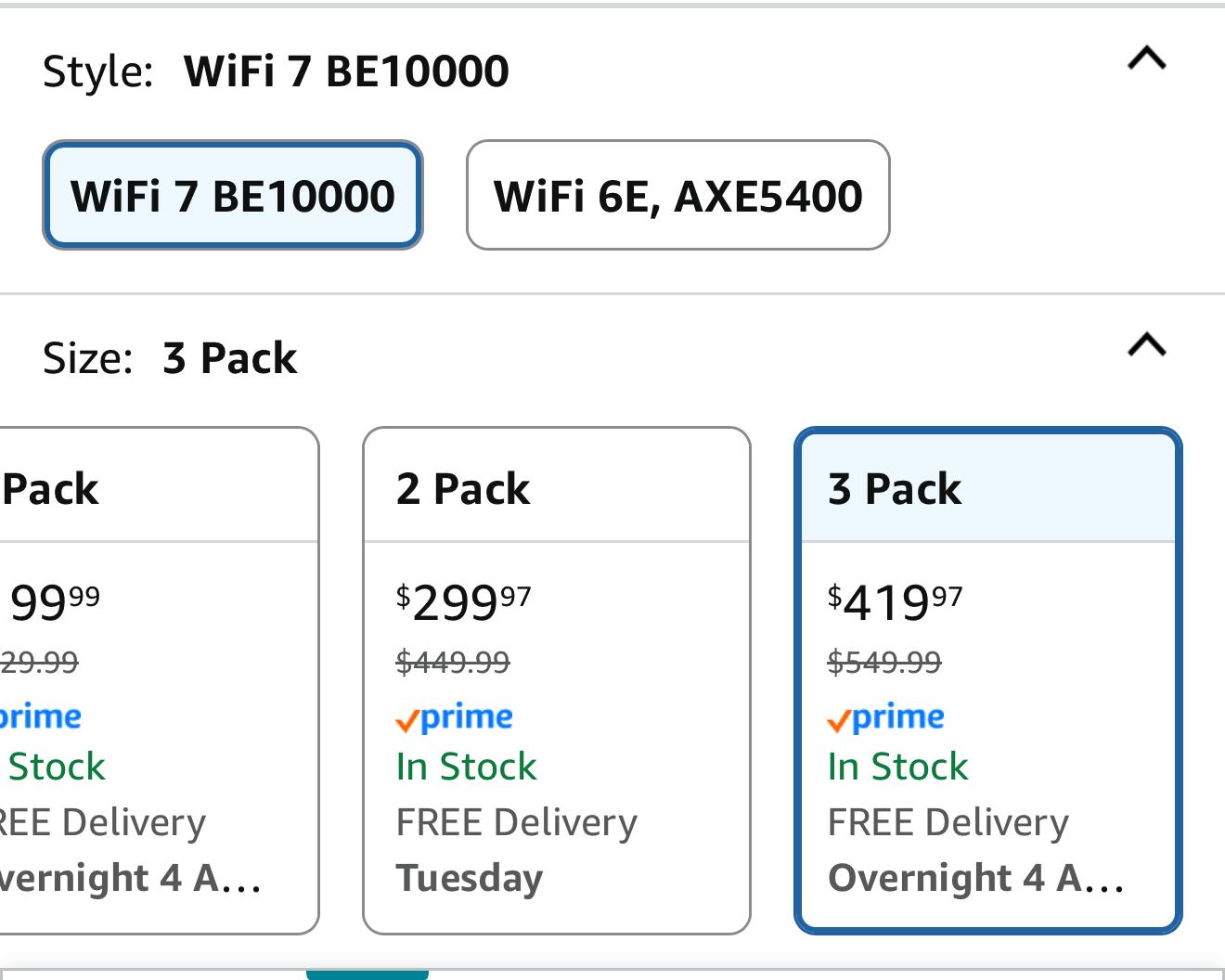Select the 2 Pack size card
1225x980 pixels.
[x=556, y=680]
